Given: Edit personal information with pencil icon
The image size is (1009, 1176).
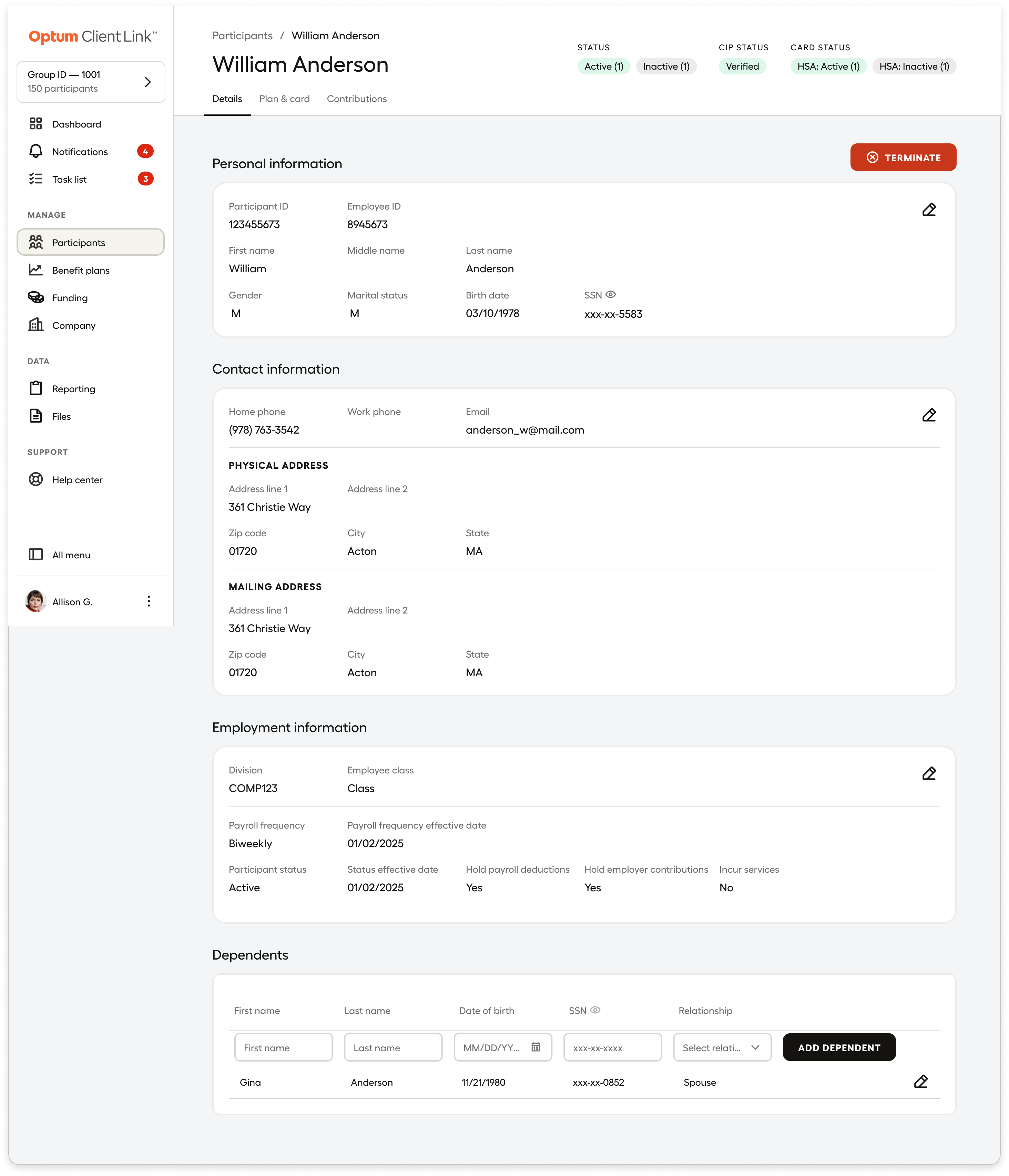Looking at the screenshot, I should coord(928,210).
